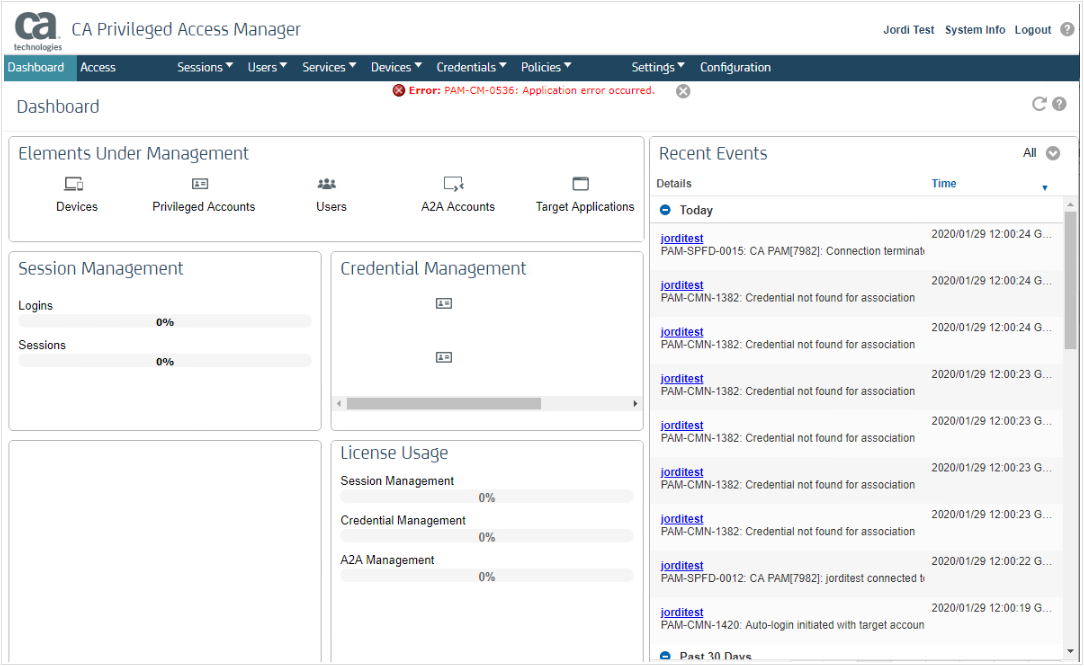Click the Recent Events vertical scrollbar thumb
This screenshot has width=1084, height=666.
tap(1070, 280)
